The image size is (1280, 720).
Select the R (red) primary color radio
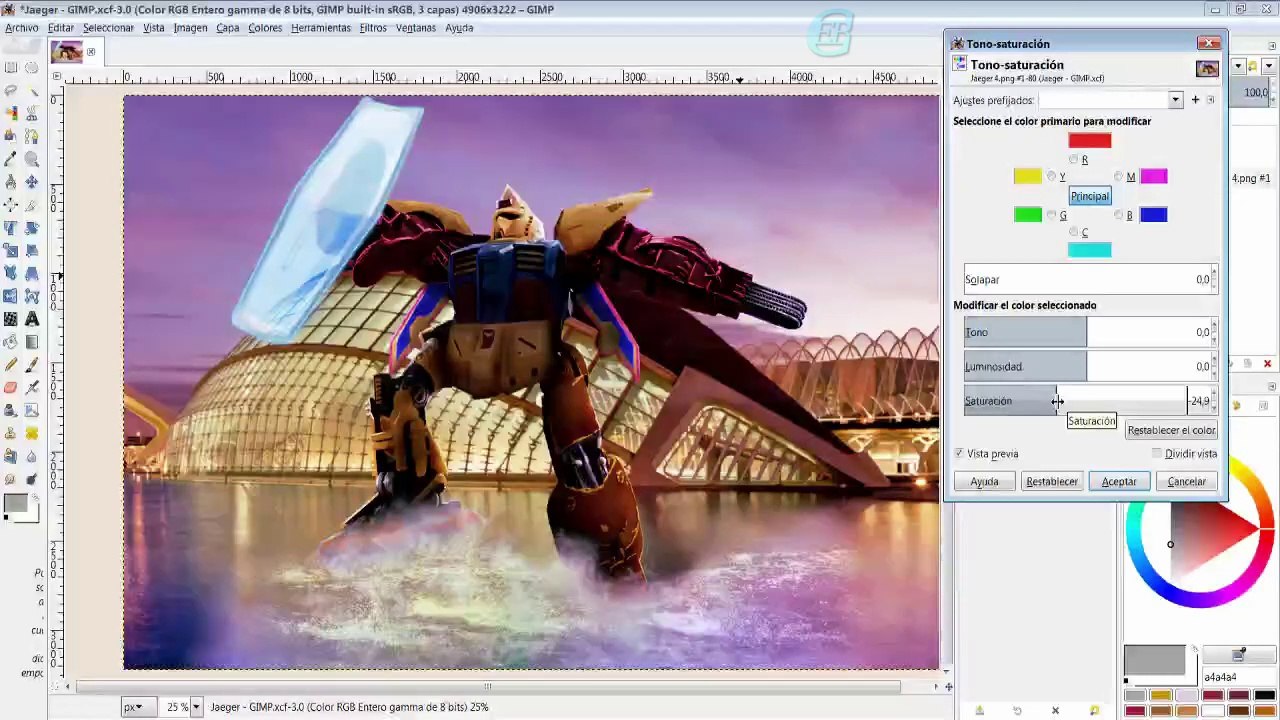pyautogui.click(x=1074, y=160)
